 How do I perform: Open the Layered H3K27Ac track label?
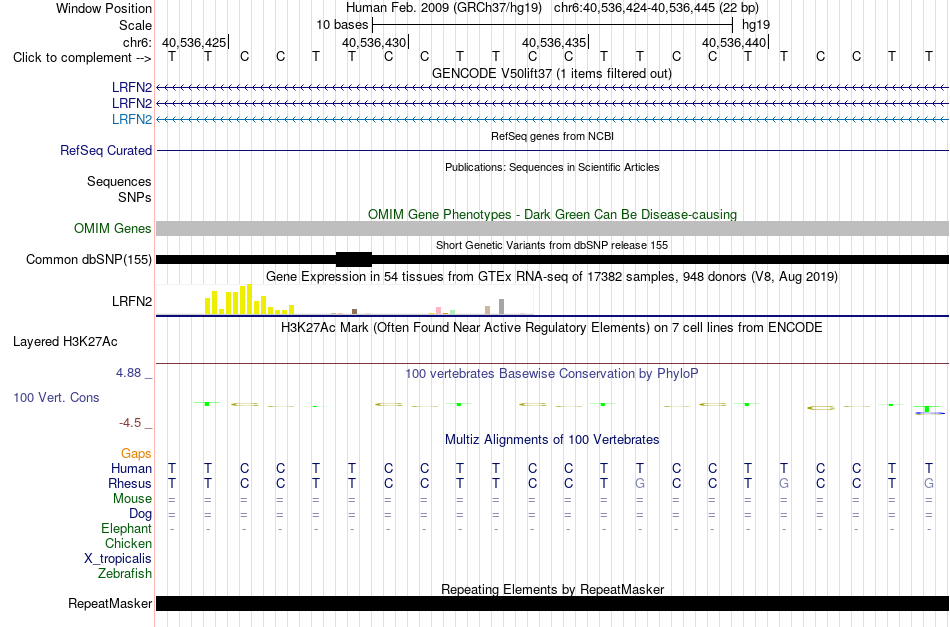[65, 342]
